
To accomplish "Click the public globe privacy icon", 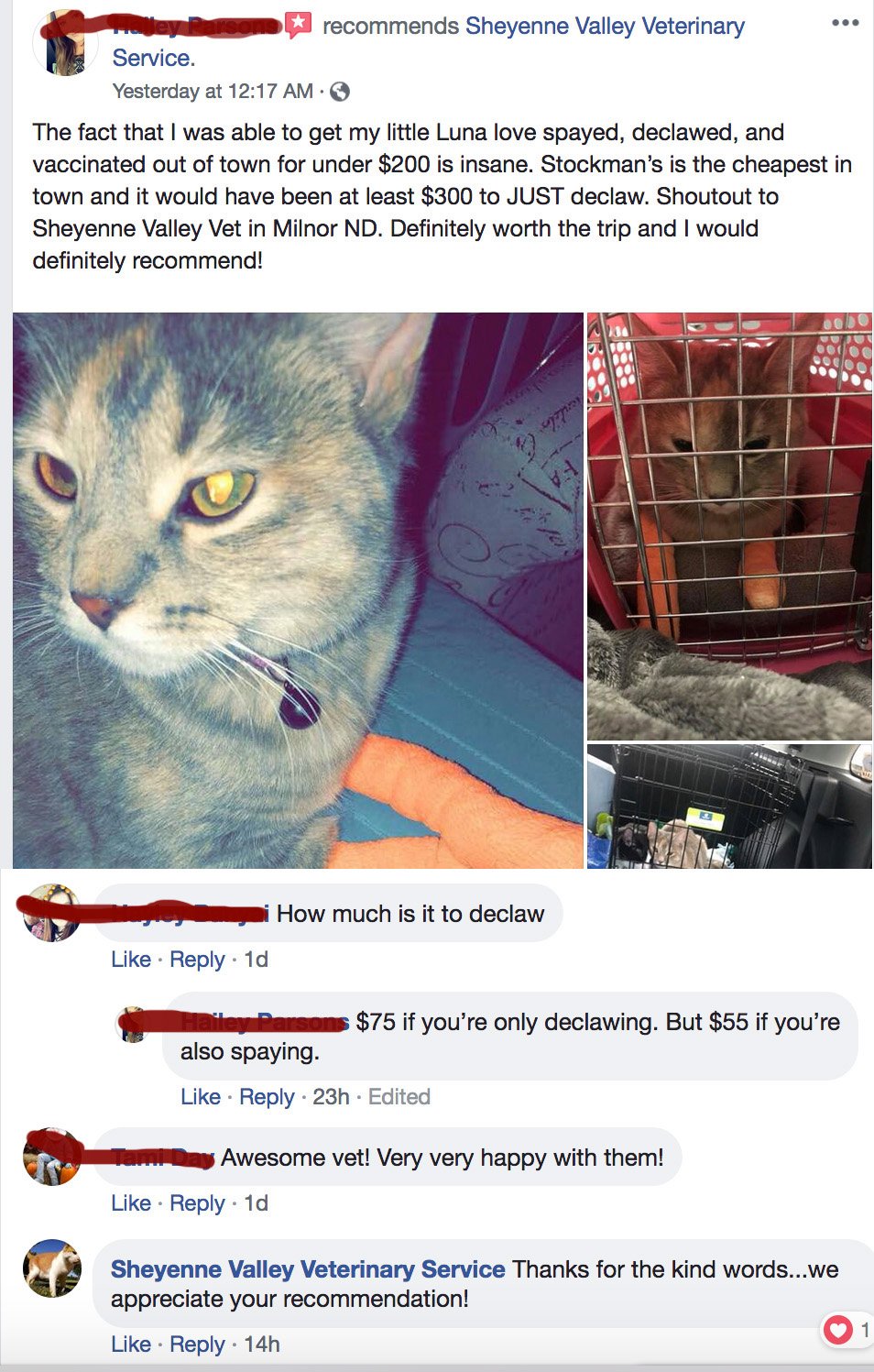I will pyautogui.click(x=339, y=92).
